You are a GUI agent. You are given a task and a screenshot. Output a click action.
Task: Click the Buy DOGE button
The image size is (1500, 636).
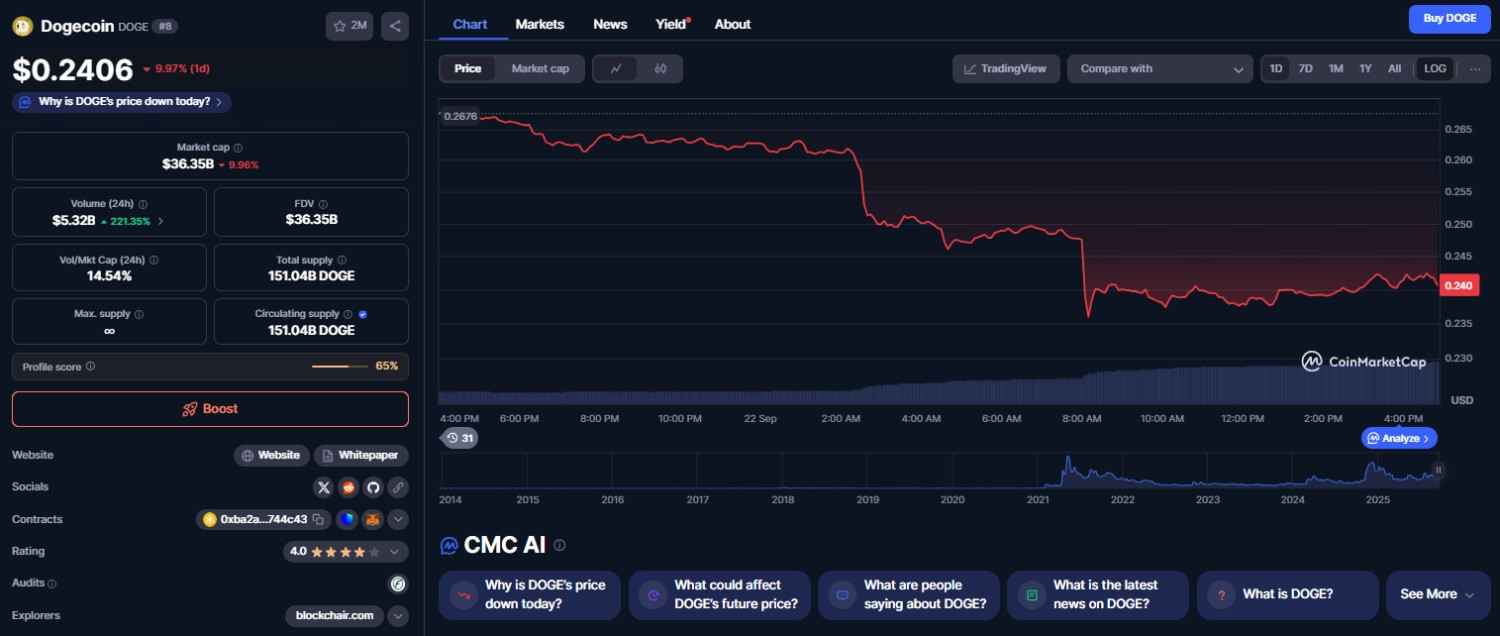pyautogui.click(x=1449, y=19)
